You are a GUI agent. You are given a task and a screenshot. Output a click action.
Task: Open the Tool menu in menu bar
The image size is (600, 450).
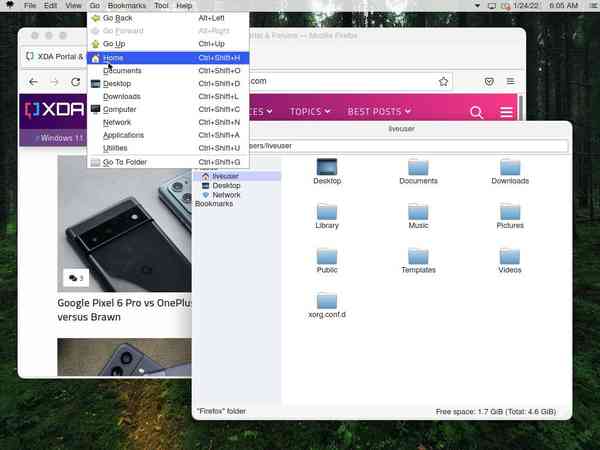161,5
